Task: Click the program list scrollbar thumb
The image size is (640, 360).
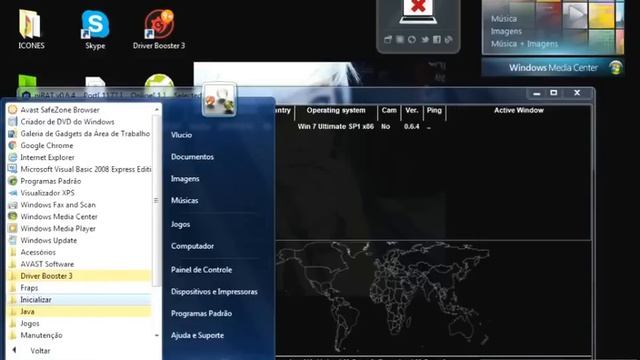Action: 156,200
